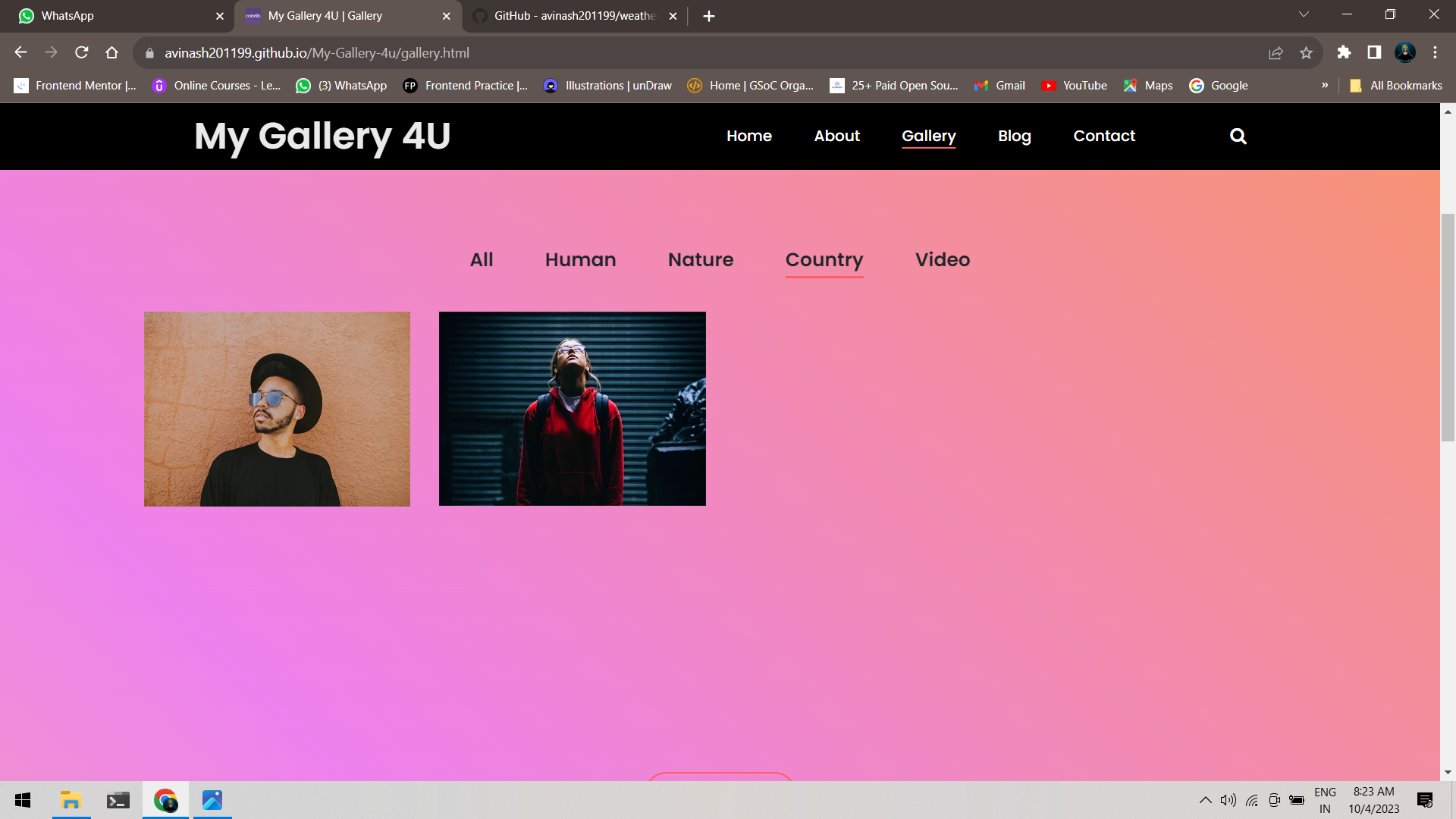This screenshot has height=819, width=1456.
Task: Open the Contact link in navigation
Action: tap(1104, 136)
